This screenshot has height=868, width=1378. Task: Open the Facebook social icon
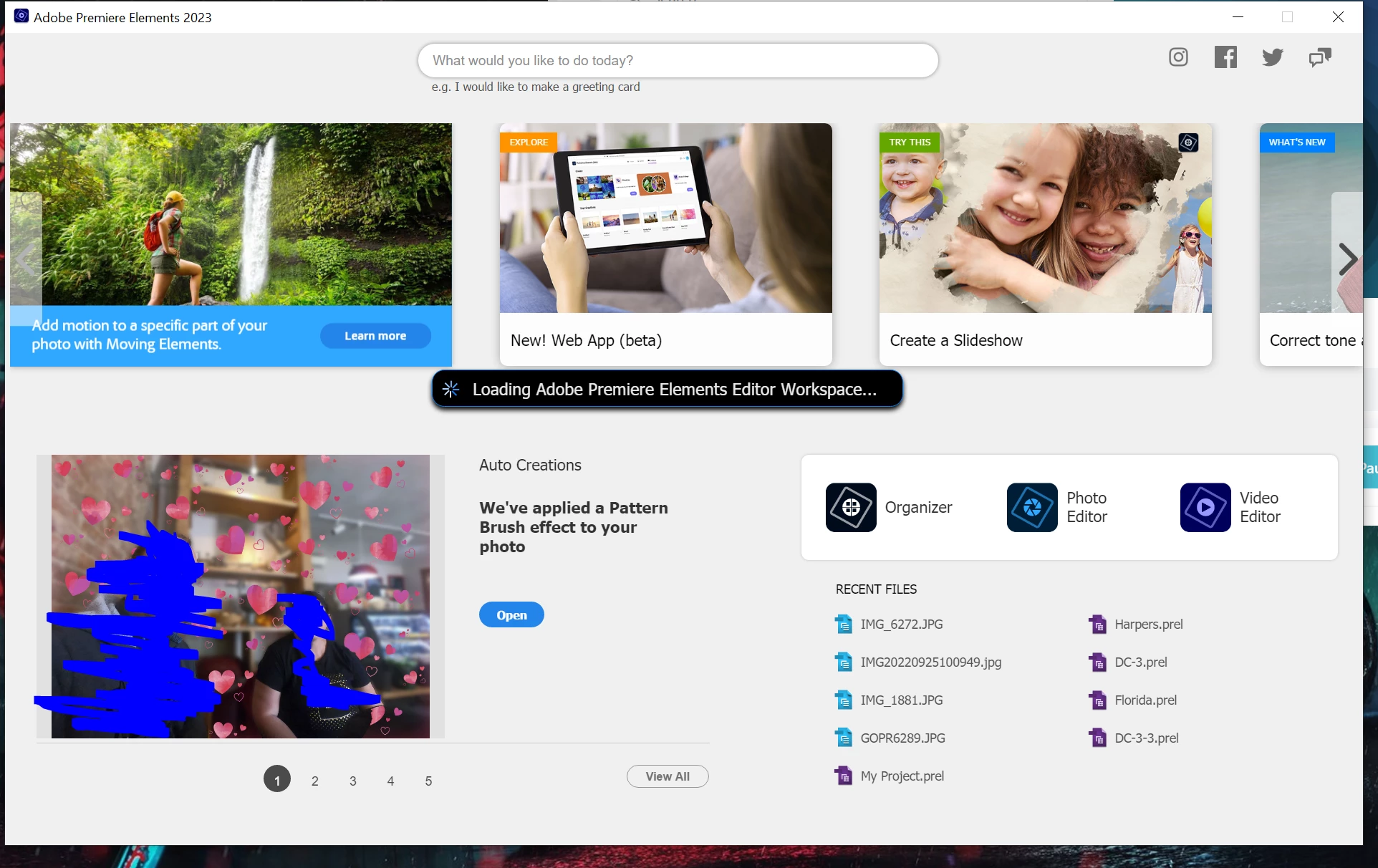click(1225, 57)
